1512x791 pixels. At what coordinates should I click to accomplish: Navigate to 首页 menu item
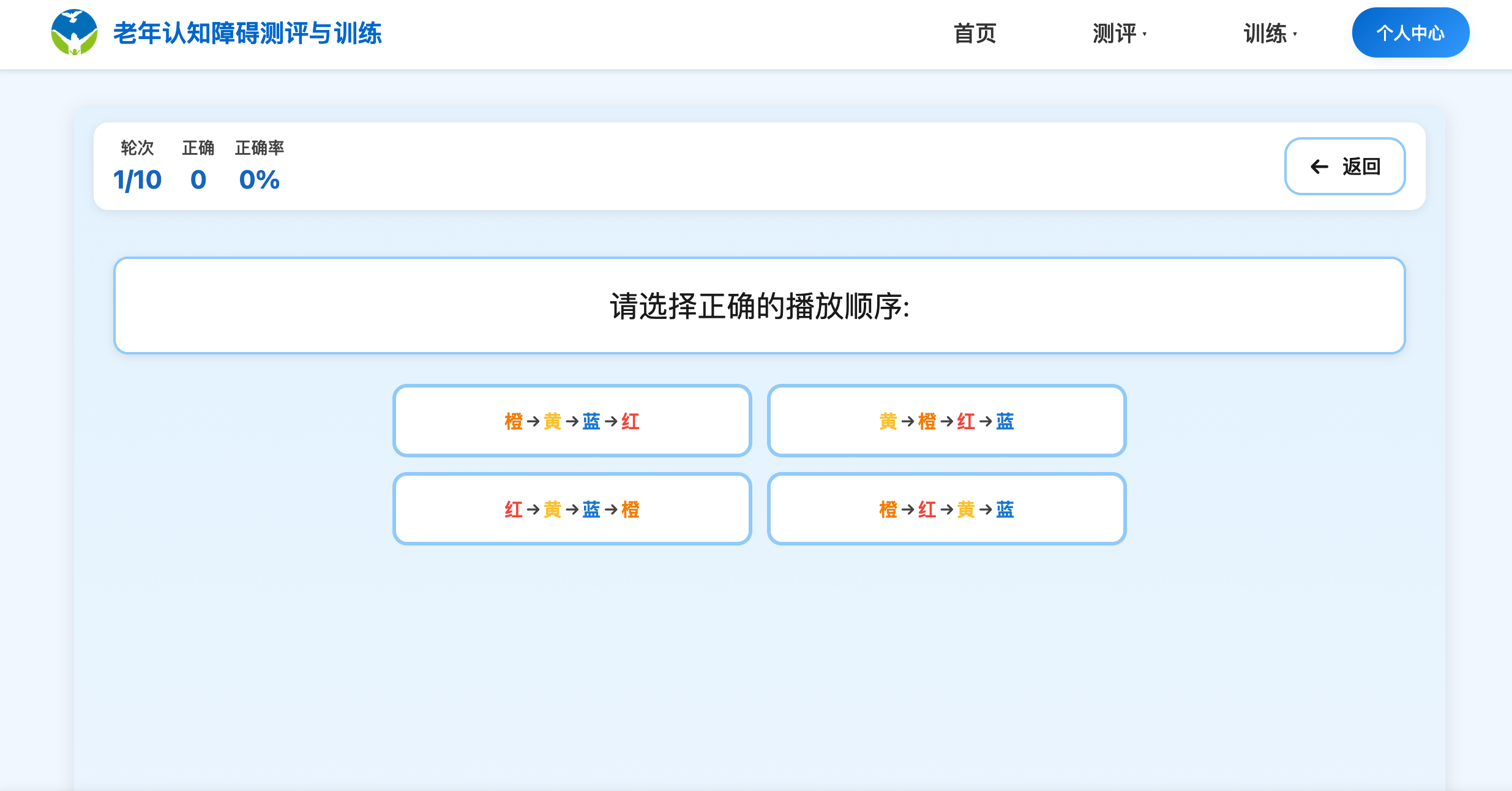pos(975,34)
